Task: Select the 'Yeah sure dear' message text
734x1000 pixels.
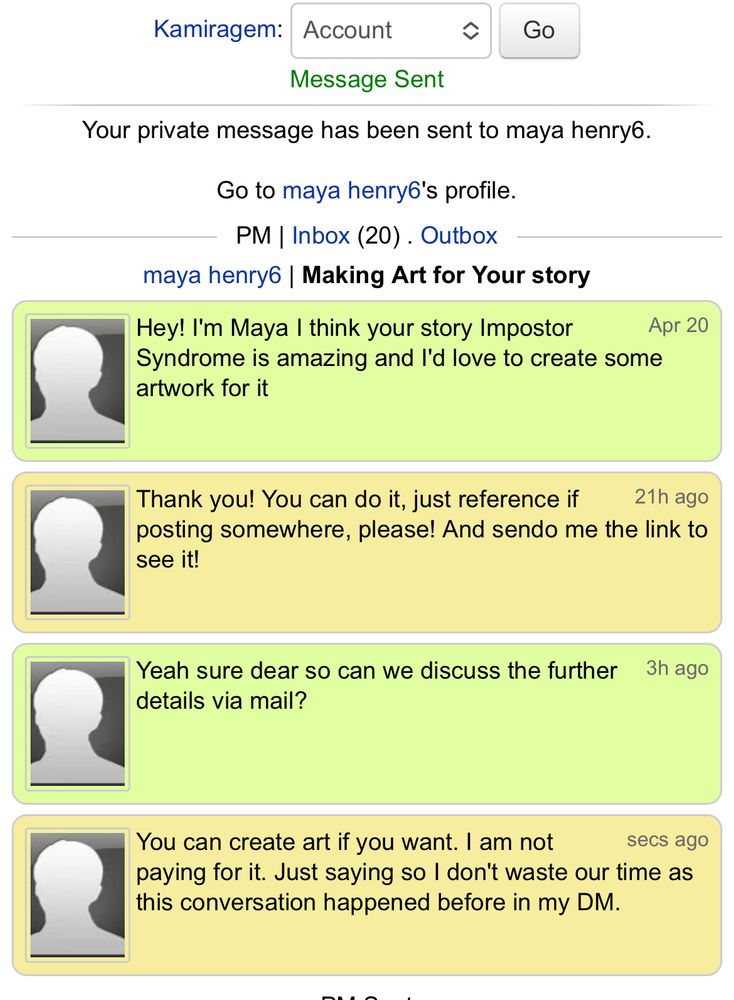Action: pyautogui.click(x=376, y=685)
